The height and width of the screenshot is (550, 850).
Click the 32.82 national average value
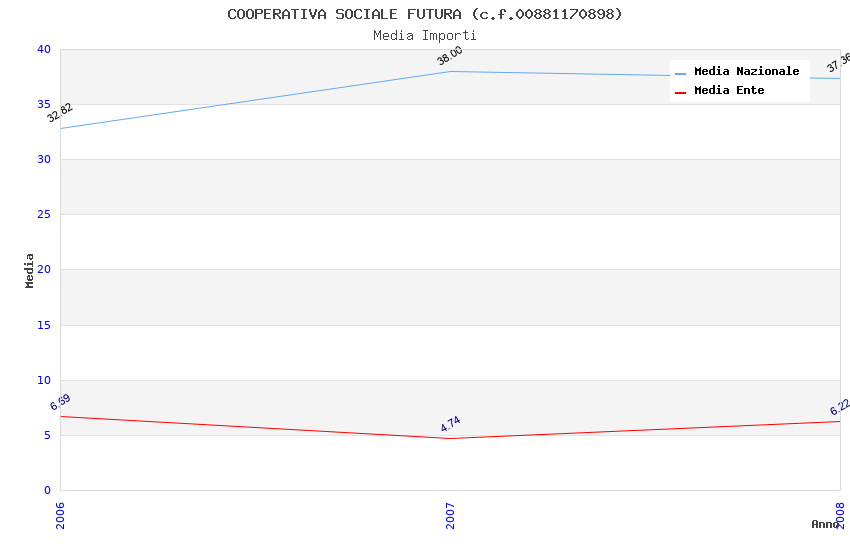(x=60, y=113)
